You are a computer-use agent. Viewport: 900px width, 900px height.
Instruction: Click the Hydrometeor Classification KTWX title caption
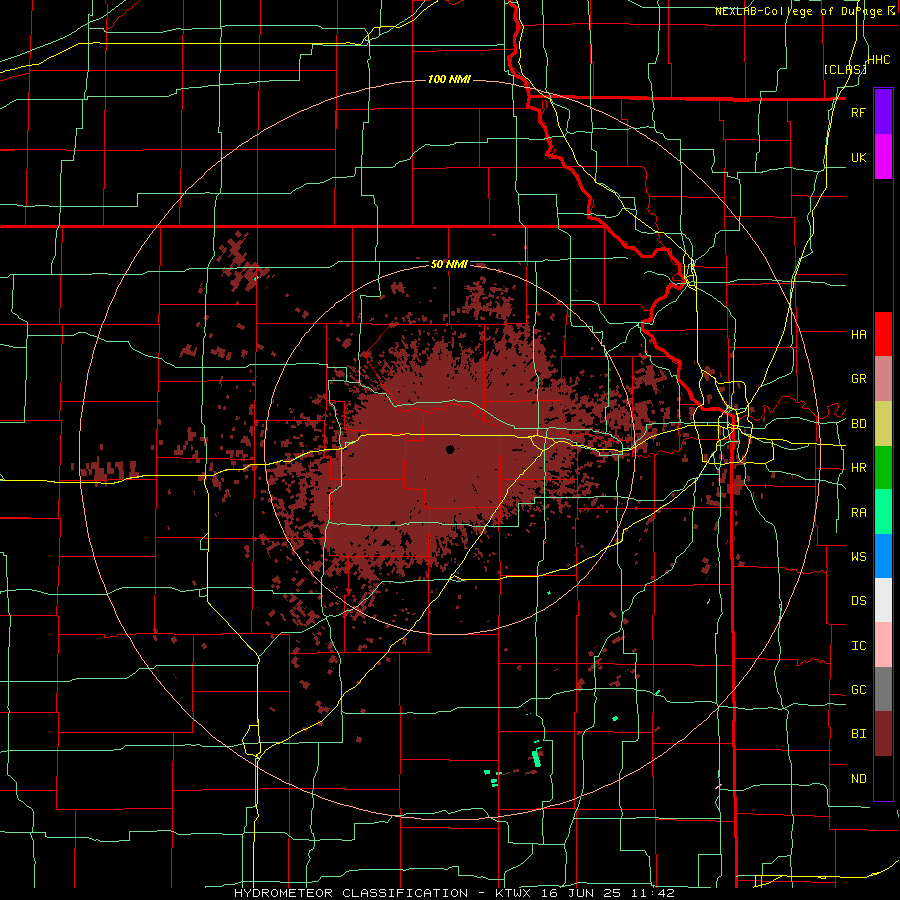click(454, 893)
